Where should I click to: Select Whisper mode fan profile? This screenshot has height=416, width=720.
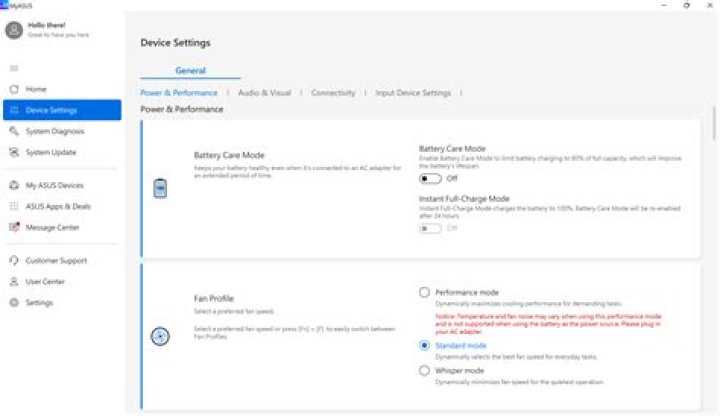(425, 370)
